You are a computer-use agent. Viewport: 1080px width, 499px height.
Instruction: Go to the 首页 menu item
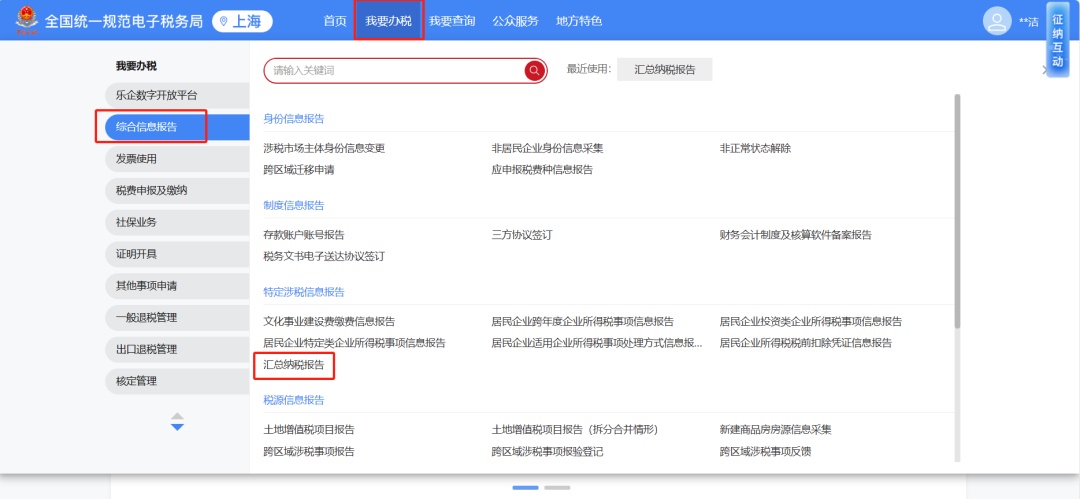point(335,21)
